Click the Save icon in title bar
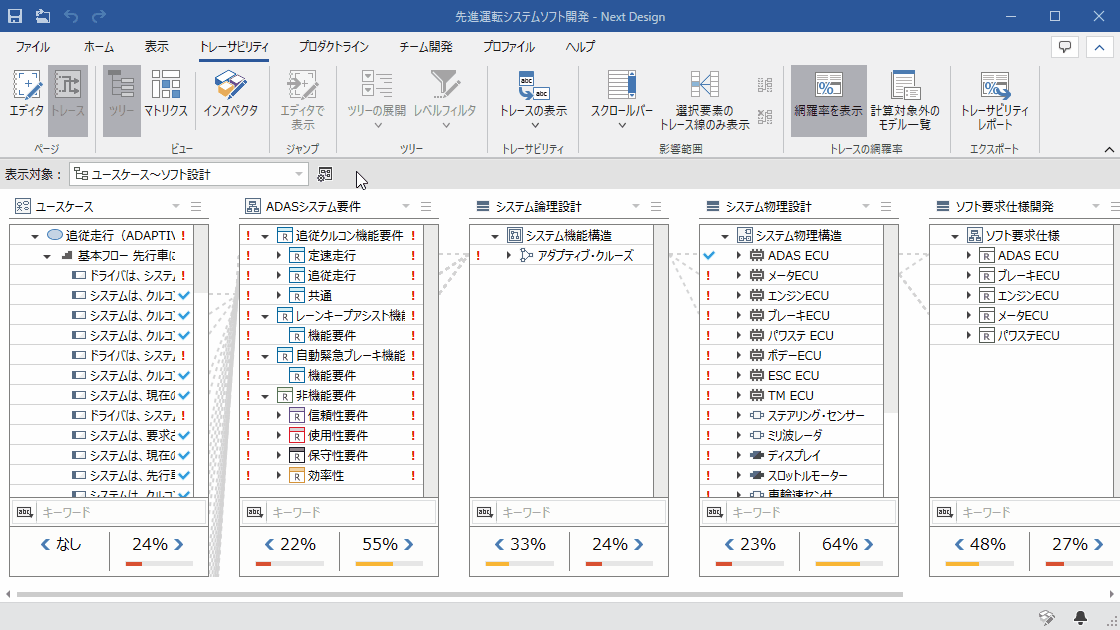The height and width of the screenshot is (630, 1120). pos(14,16)
